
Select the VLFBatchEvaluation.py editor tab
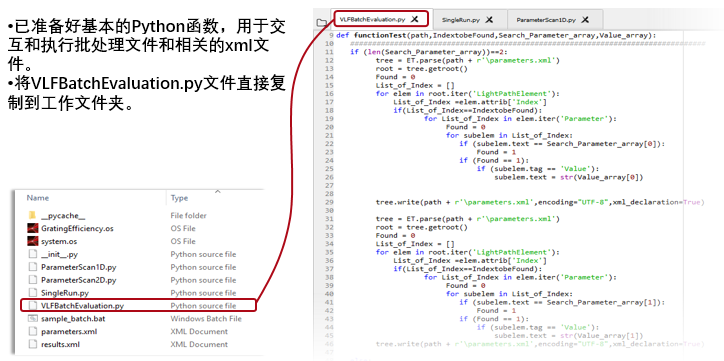[x=372, y=19]
